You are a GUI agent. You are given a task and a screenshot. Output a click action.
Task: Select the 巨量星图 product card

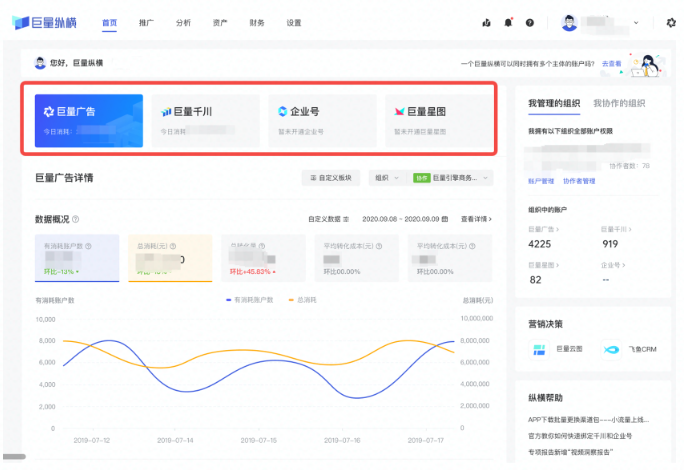coord(439,121)
